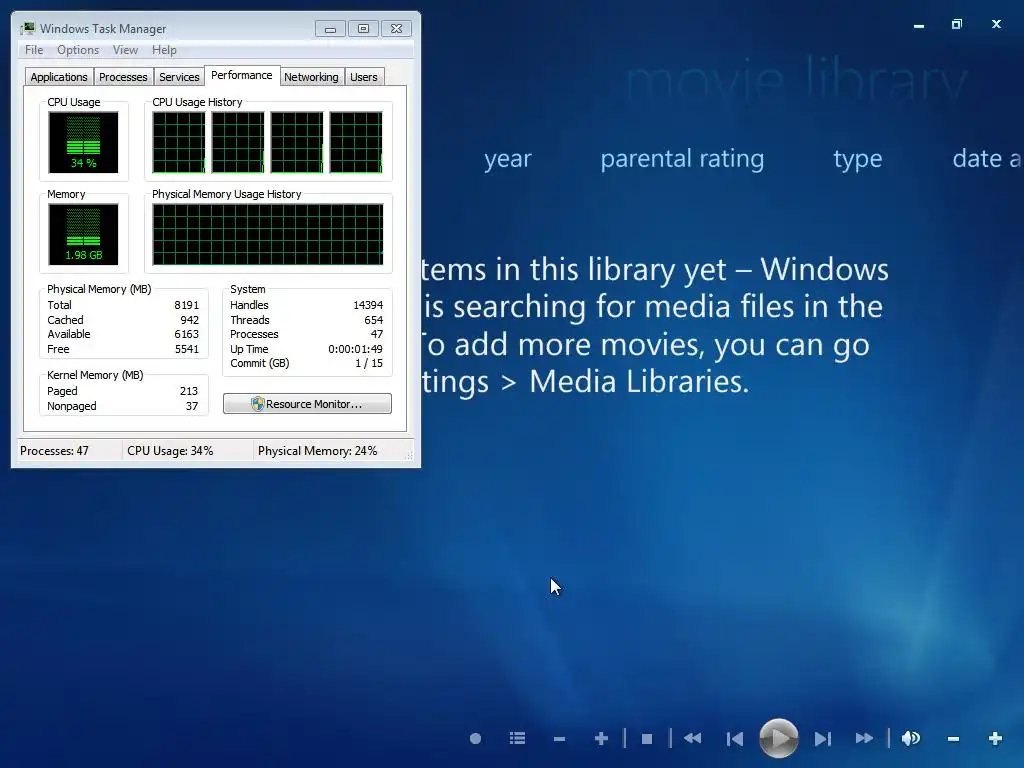Click status bar 'Processes: 47'

pos(54,451)
